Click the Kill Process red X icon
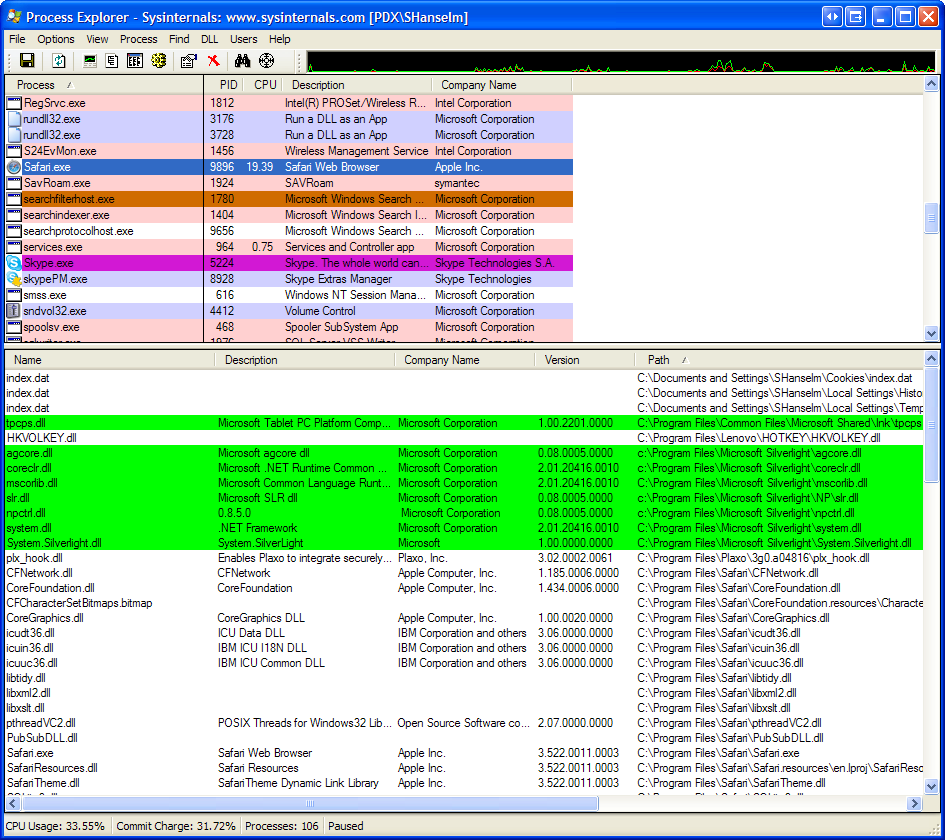This screenshot has height=840, width=945. (214, 61)
